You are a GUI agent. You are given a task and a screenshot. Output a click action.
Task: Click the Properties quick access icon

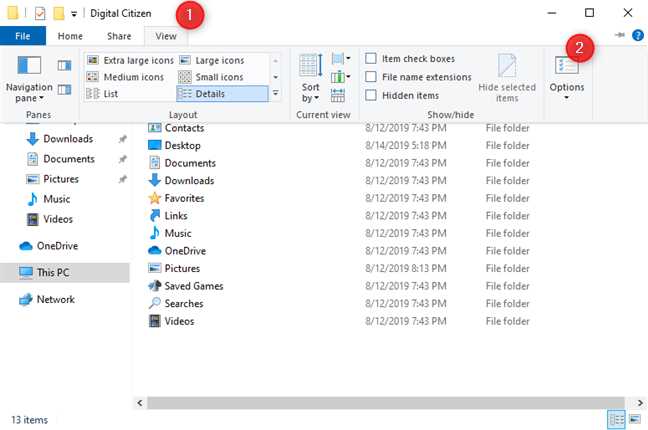click(x=40, y=14)
